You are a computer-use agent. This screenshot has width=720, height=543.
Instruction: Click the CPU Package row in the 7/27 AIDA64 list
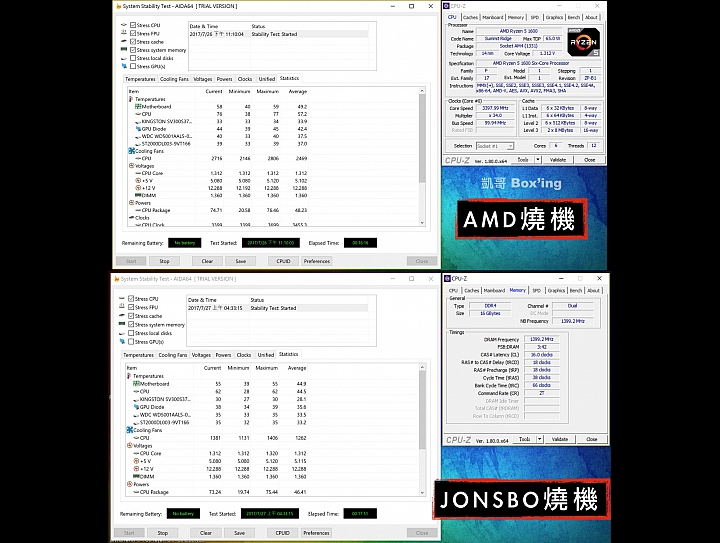click(217, 492)
